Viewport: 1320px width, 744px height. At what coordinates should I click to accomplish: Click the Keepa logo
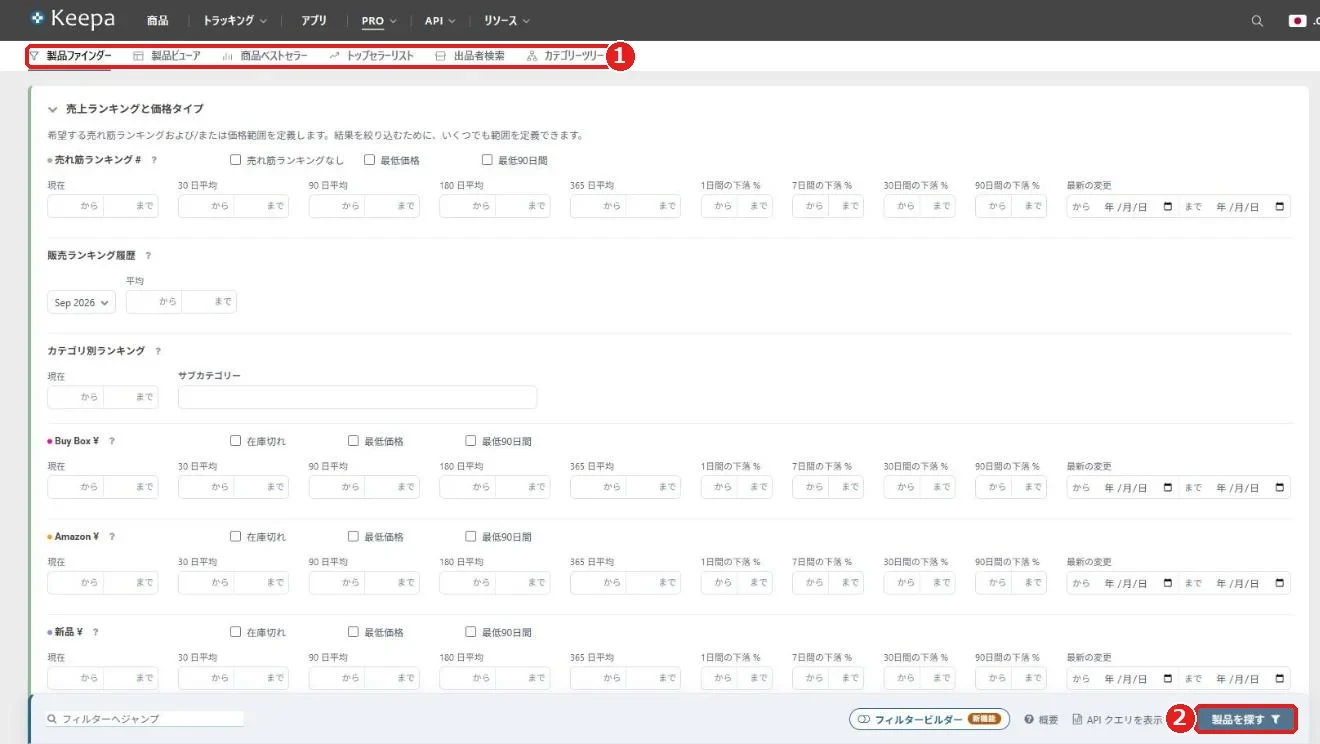click(72, 19)
